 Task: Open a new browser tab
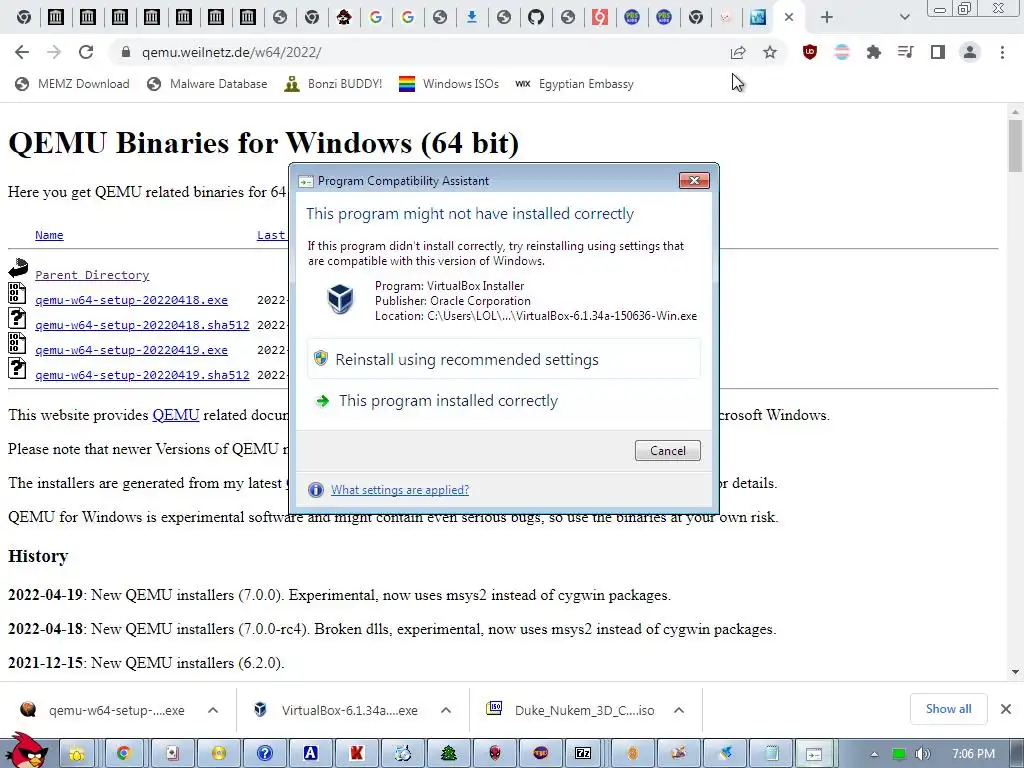pyautogui.click(x=827, y=17)
